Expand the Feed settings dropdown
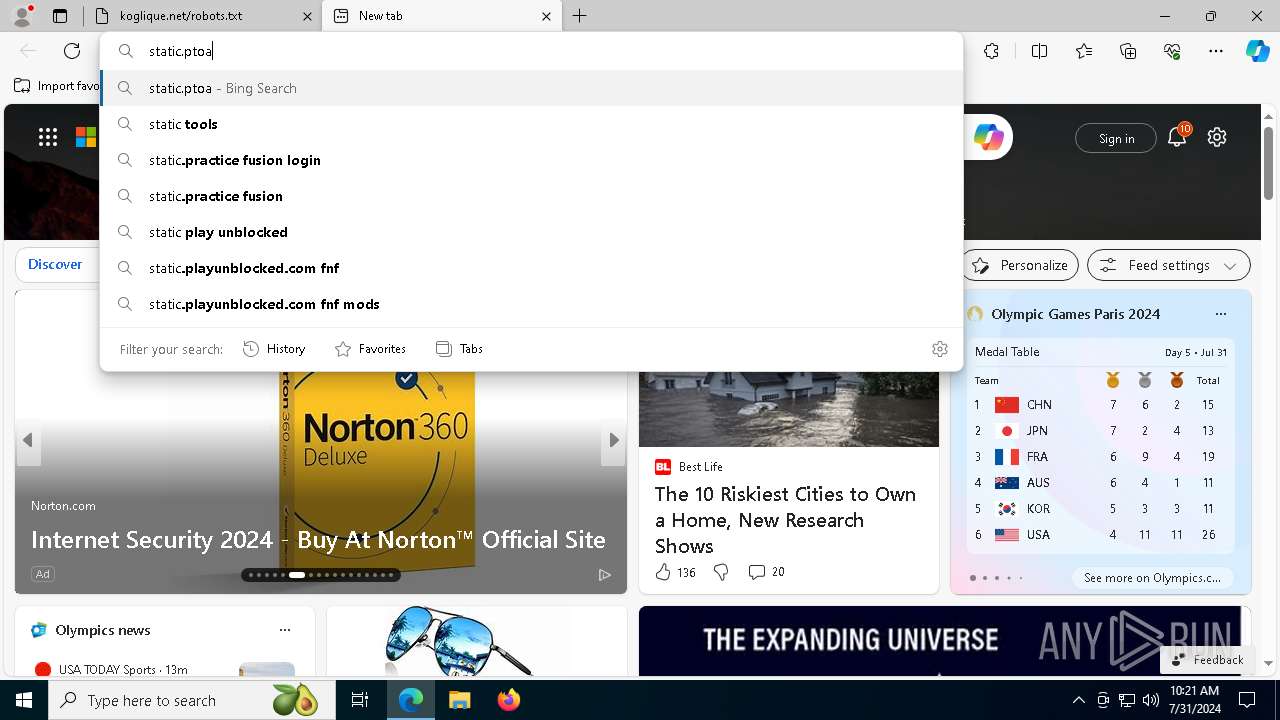Viewport: 1280px width, 720px height. click(x=1169, y=265)
